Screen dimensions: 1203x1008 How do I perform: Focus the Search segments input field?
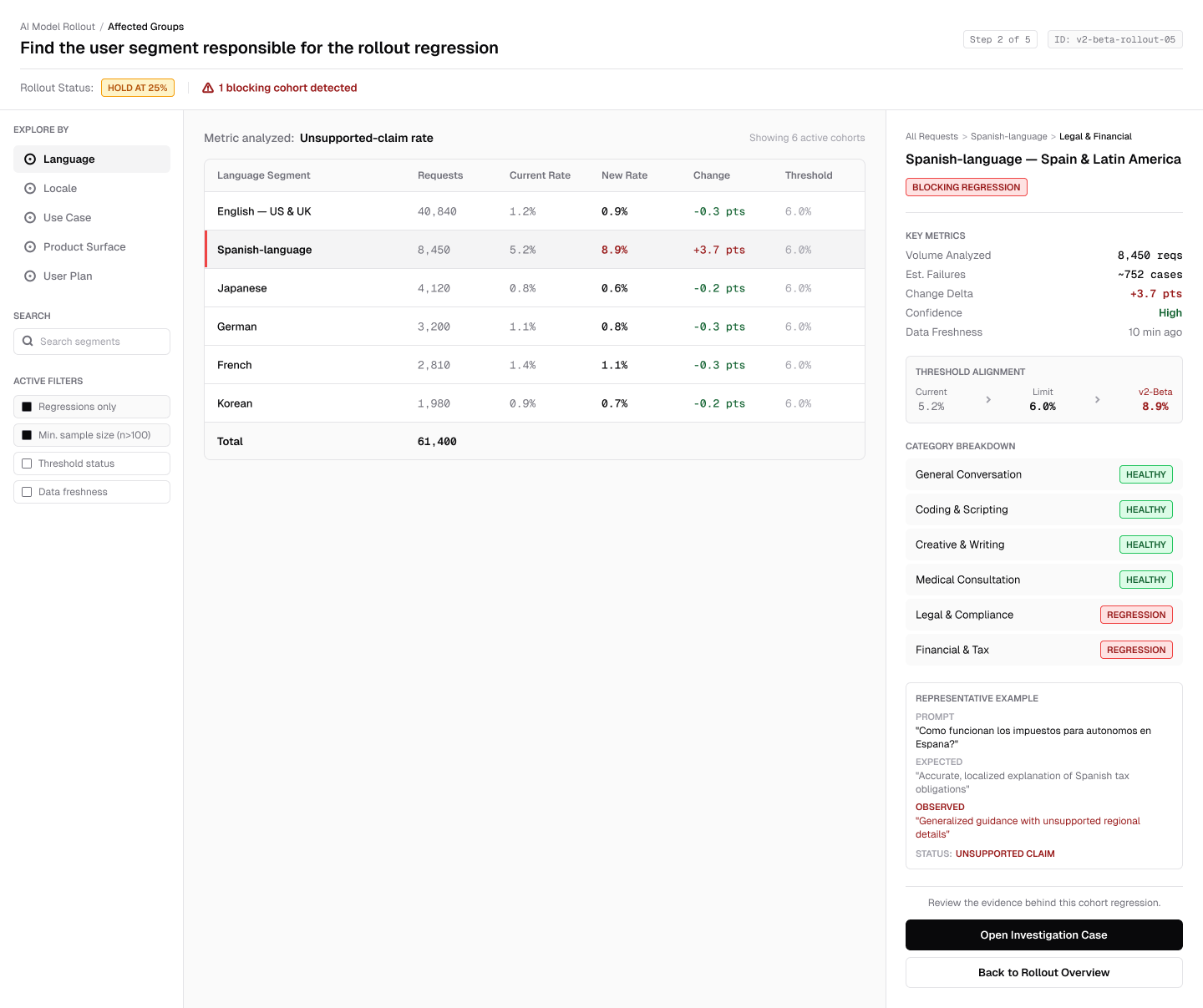tap(92, 342)
